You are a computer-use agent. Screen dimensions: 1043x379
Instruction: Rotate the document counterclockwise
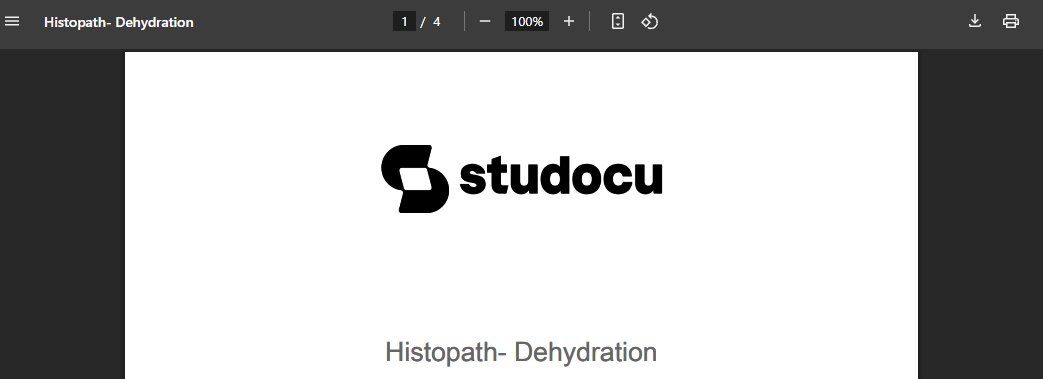(649, 21)
